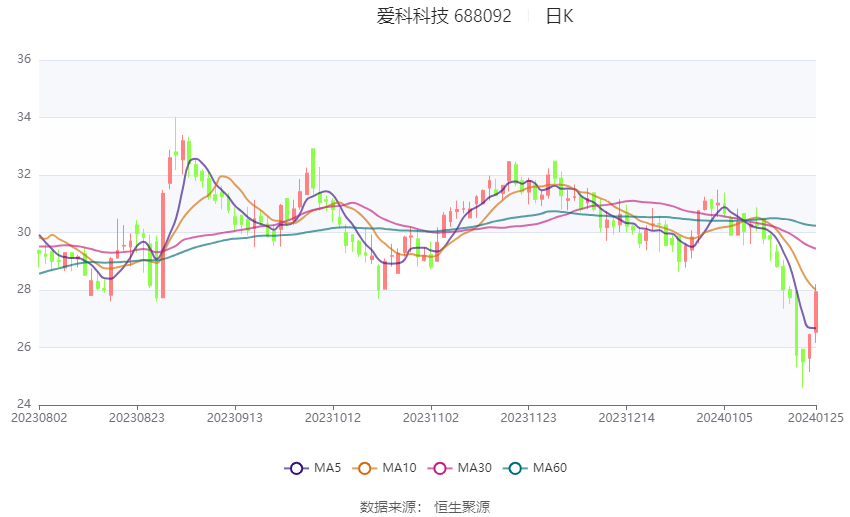Click the 32 price axis label
This screenshot has height=517, width=850.
coord(24,174)
